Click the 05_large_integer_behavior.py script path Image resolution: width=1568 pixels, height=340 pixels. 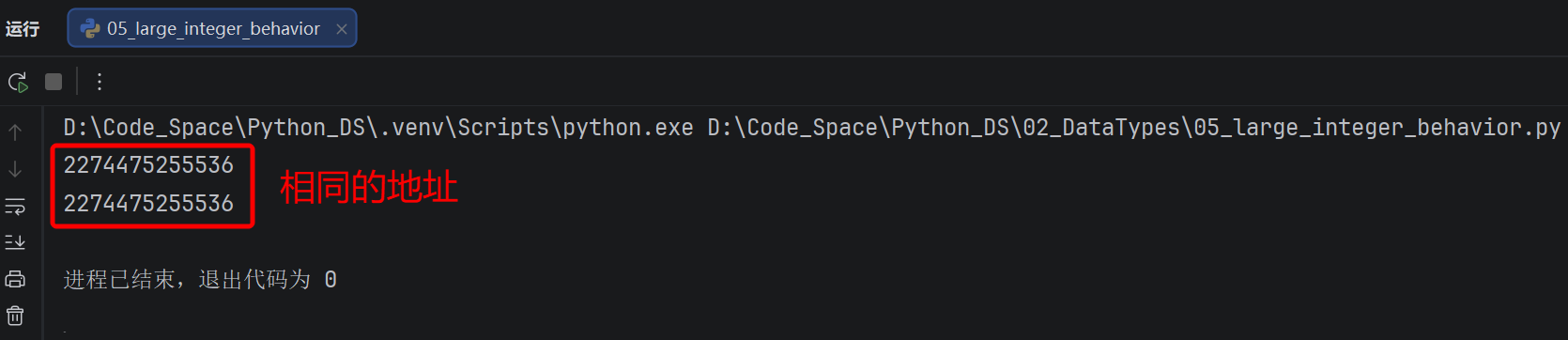[x=1134, y=128]
